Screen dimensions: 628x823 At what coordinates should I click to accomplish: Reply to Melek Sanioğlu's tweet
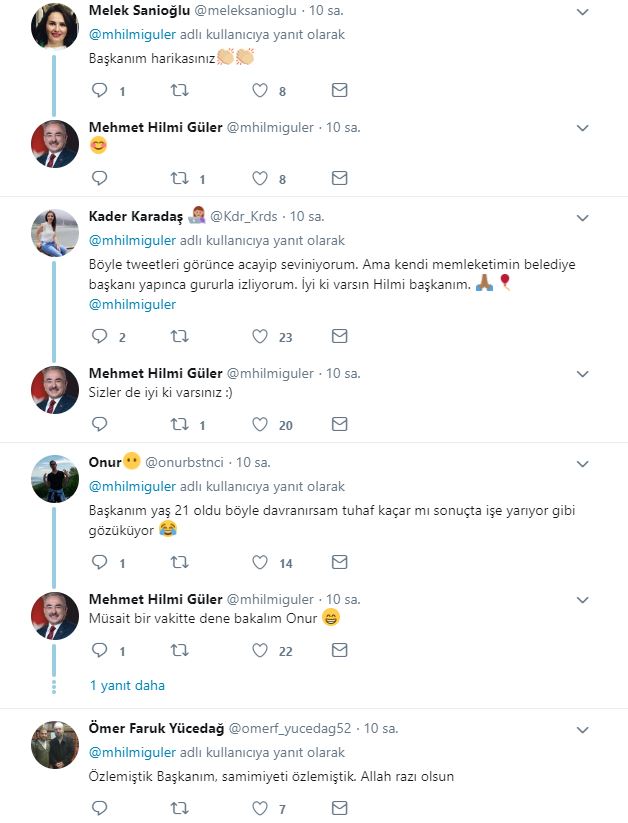coord(100,91)
